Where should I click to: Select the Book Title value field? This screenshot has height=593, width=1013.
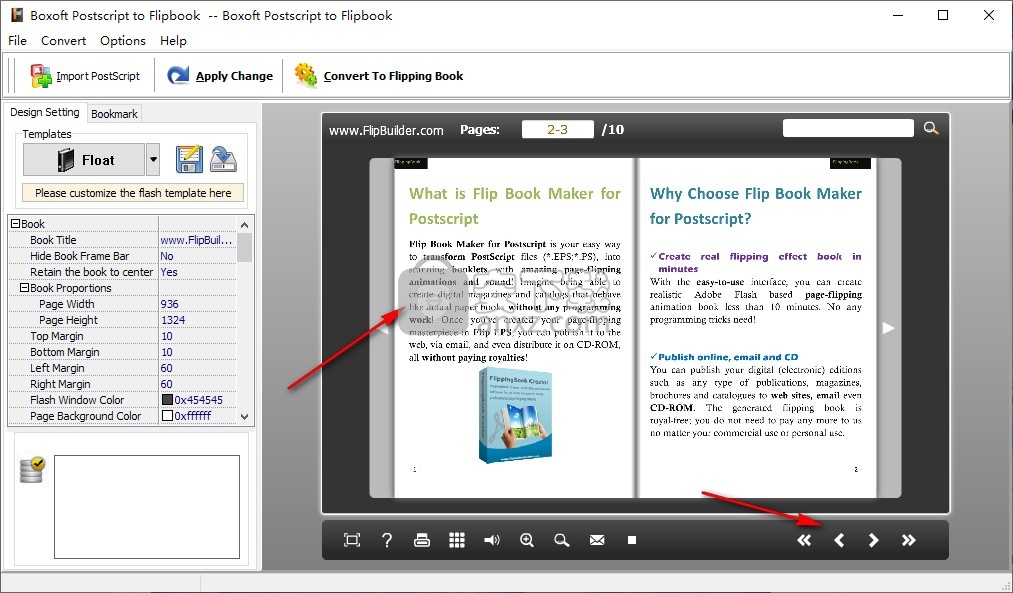coord(198,240)
